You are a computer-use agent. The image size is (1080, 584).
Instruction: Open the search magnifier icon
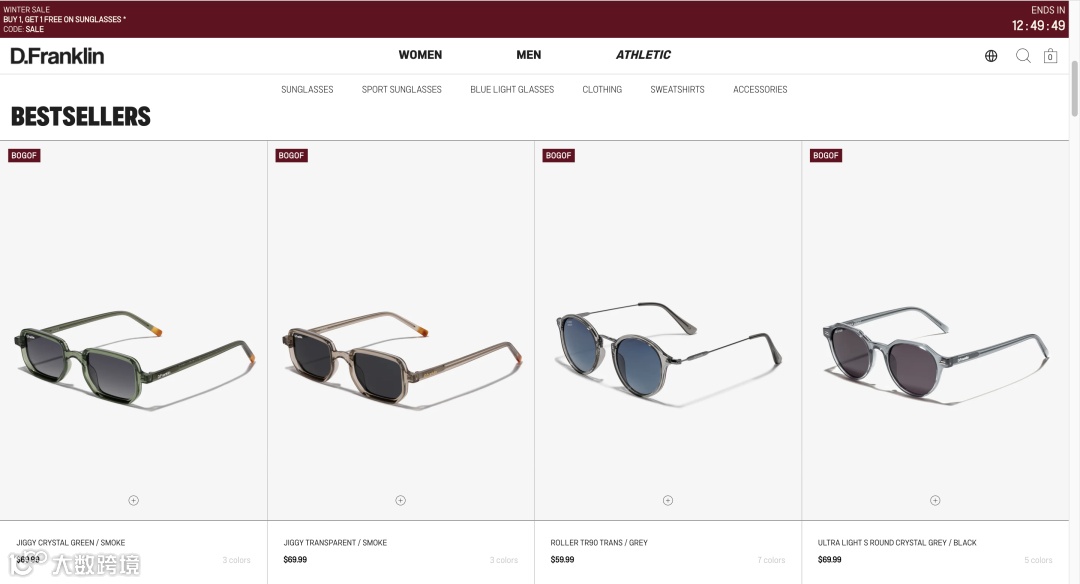tap(1024, 56)
